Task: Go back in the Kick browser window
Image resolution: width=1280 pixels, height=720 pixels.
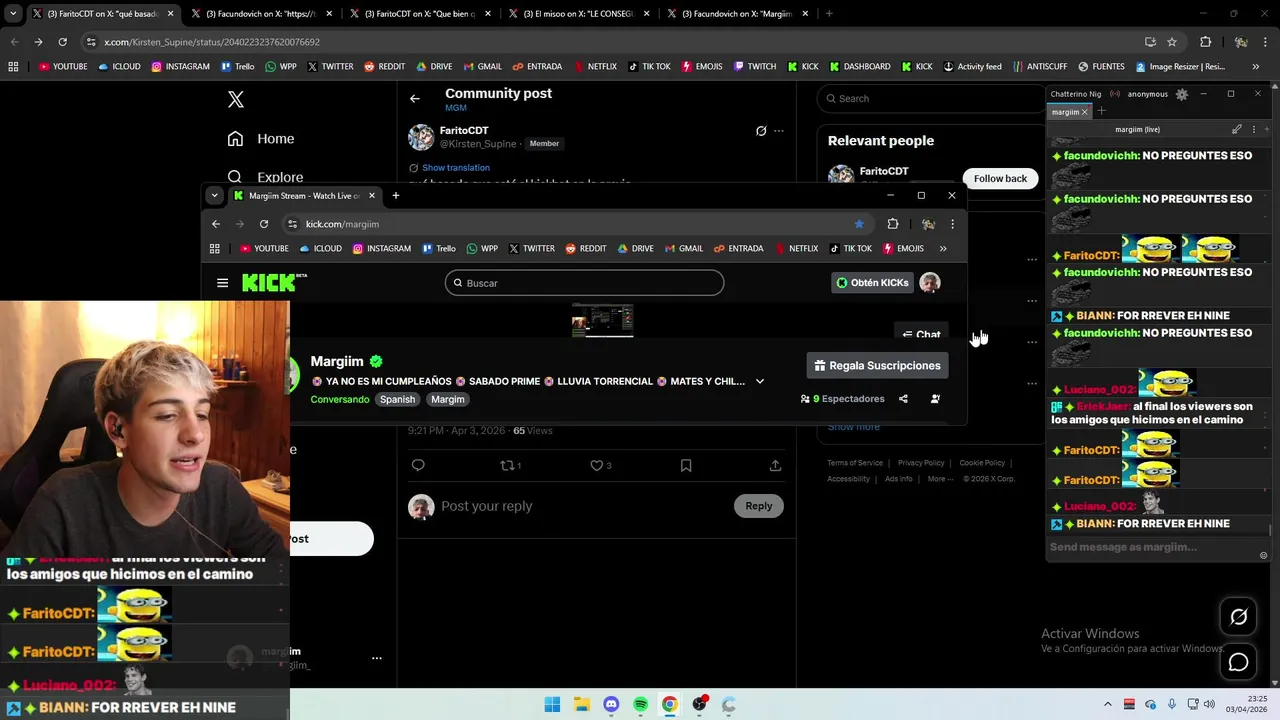Action: tap(216, 224)
